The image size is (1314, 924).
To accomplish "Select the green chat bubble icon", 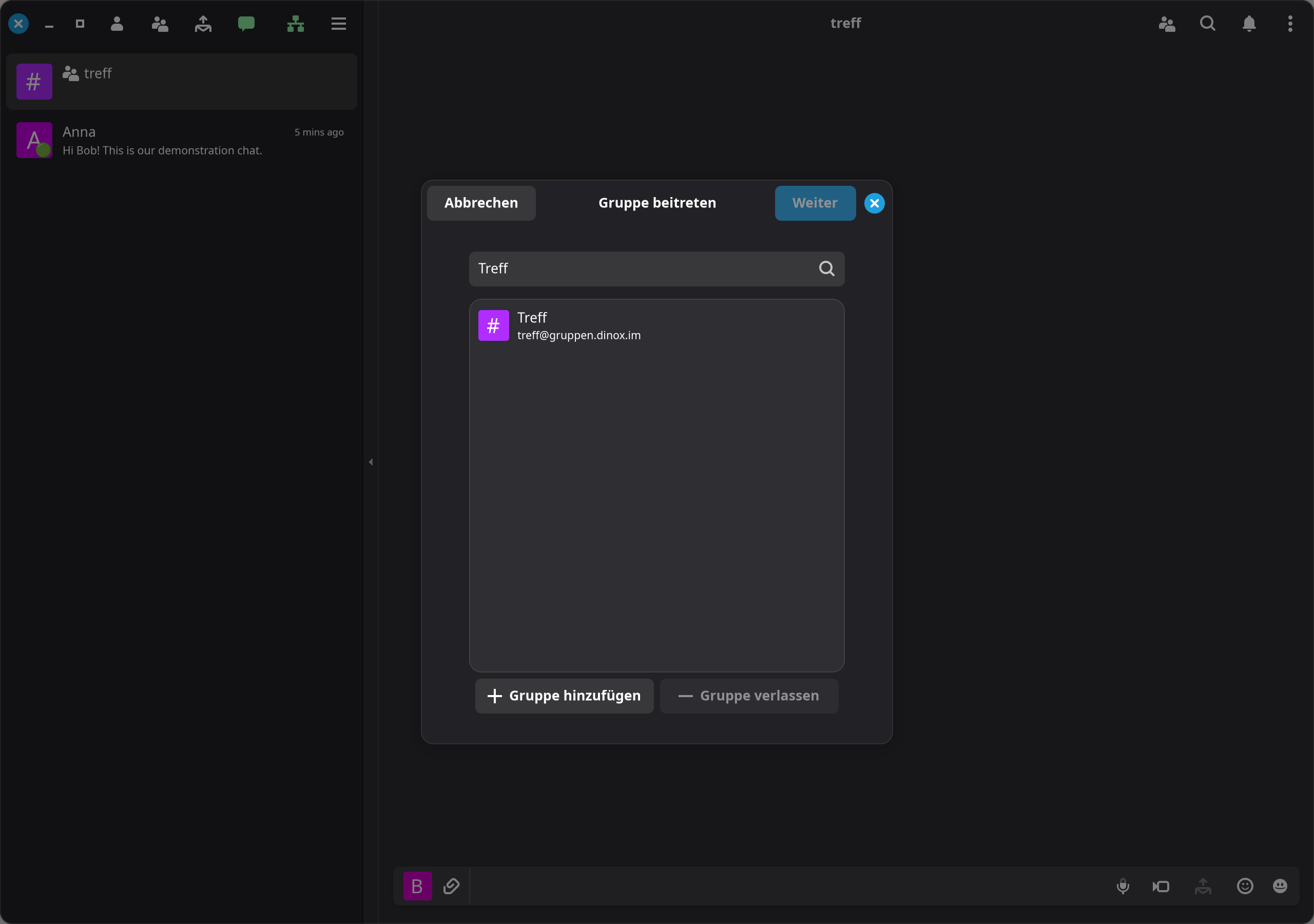I will click(x=246, y=24).
